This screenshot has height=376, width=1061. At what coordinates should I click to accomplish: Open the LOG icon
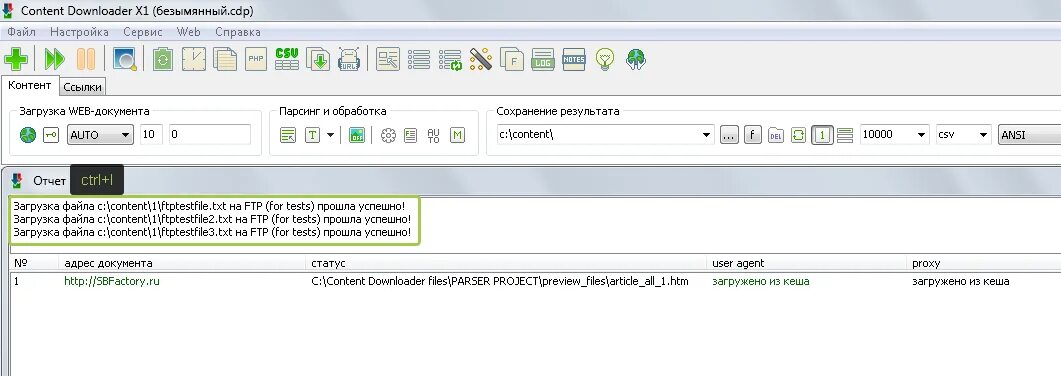[543, 59]
